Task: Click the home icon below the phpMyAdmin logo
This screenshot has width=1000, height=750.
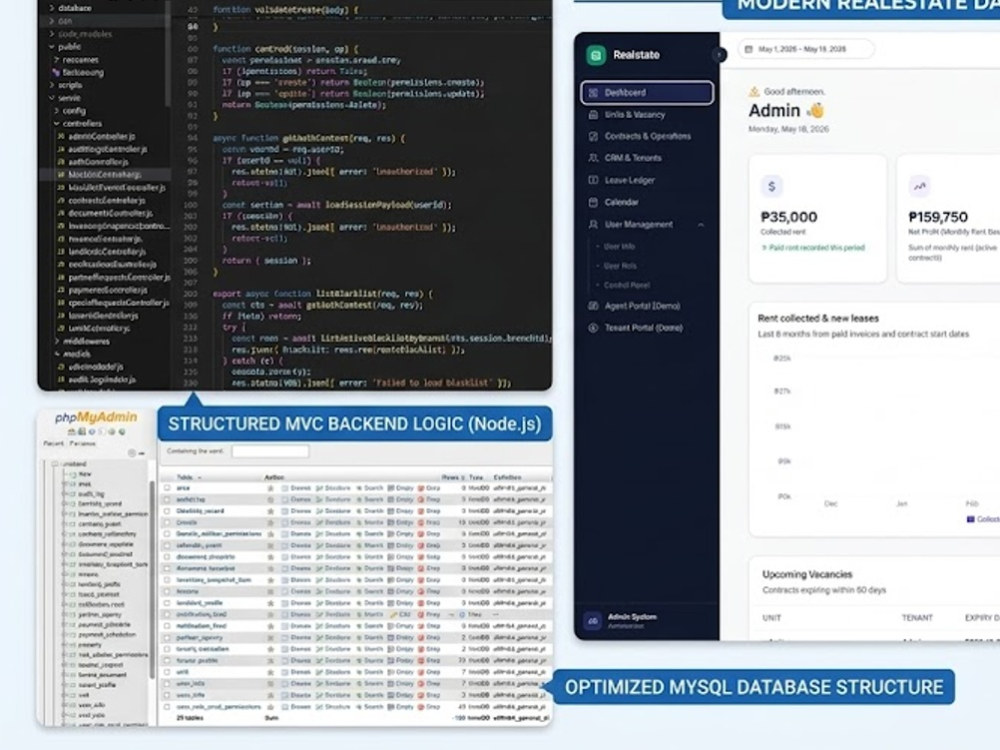Action: (71, 432)
